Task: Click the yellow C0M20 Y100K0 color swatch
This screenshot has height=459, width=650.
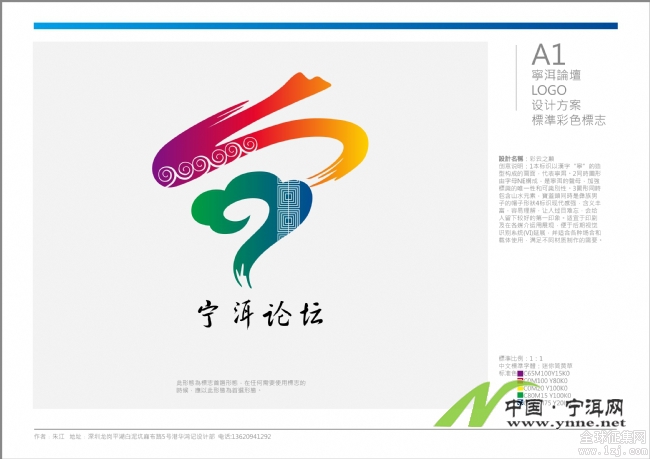Action: (x=520, y=389)
